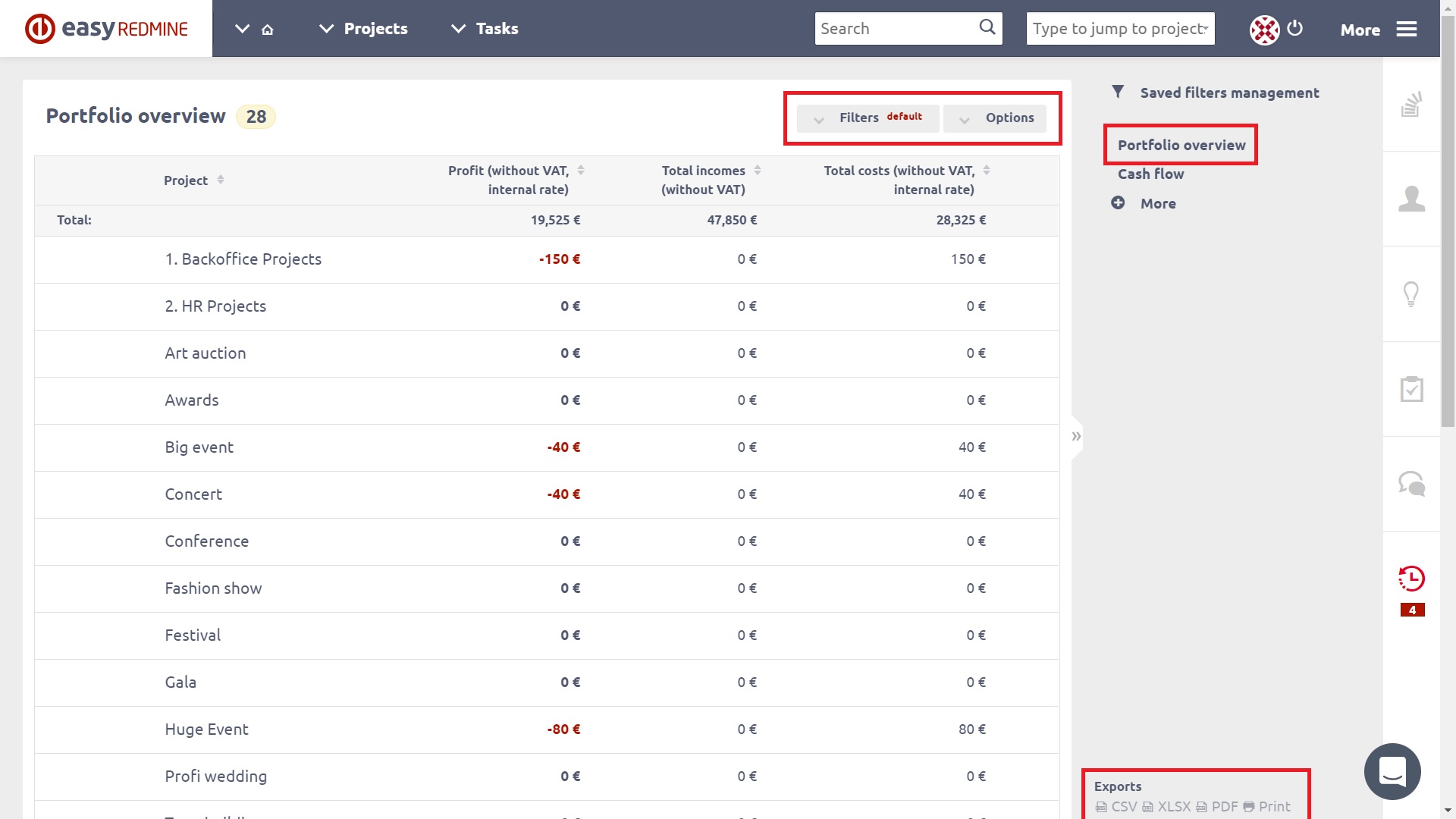Open Profi wedding project
Image resolution: width=1456 pixels, height=819 pixels.
[216, 777]
